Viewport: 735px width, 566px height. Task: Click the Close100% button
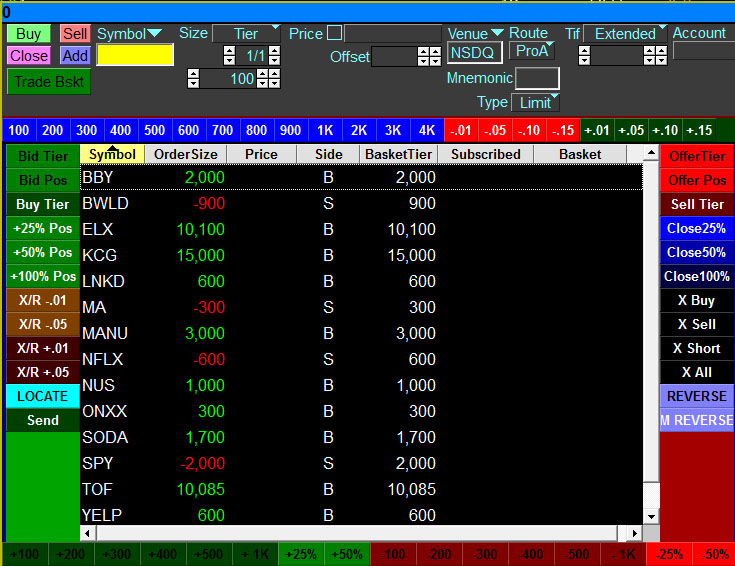[697, 276]
